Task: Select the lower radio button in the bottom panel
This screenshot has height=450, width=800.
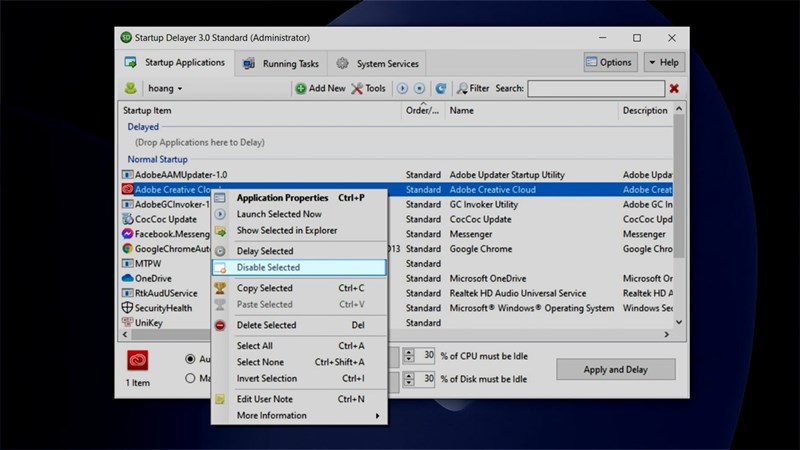Action: 190,378
